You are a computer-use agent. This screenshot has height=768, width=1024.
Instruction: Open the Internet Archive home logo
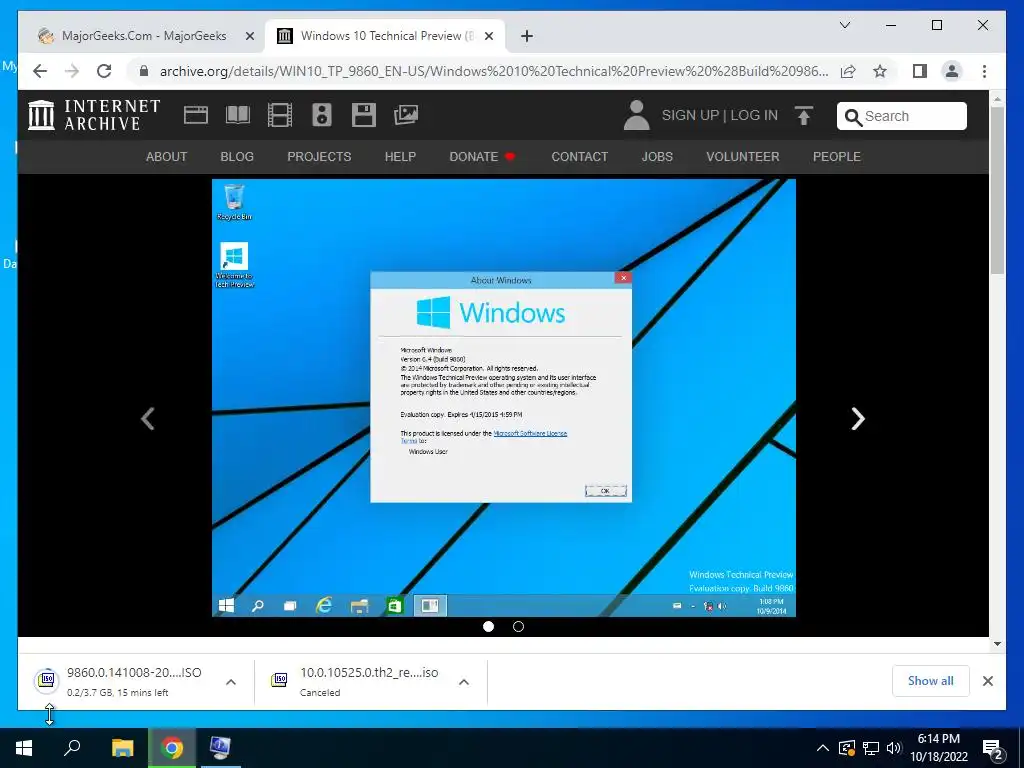pos(94,115)
